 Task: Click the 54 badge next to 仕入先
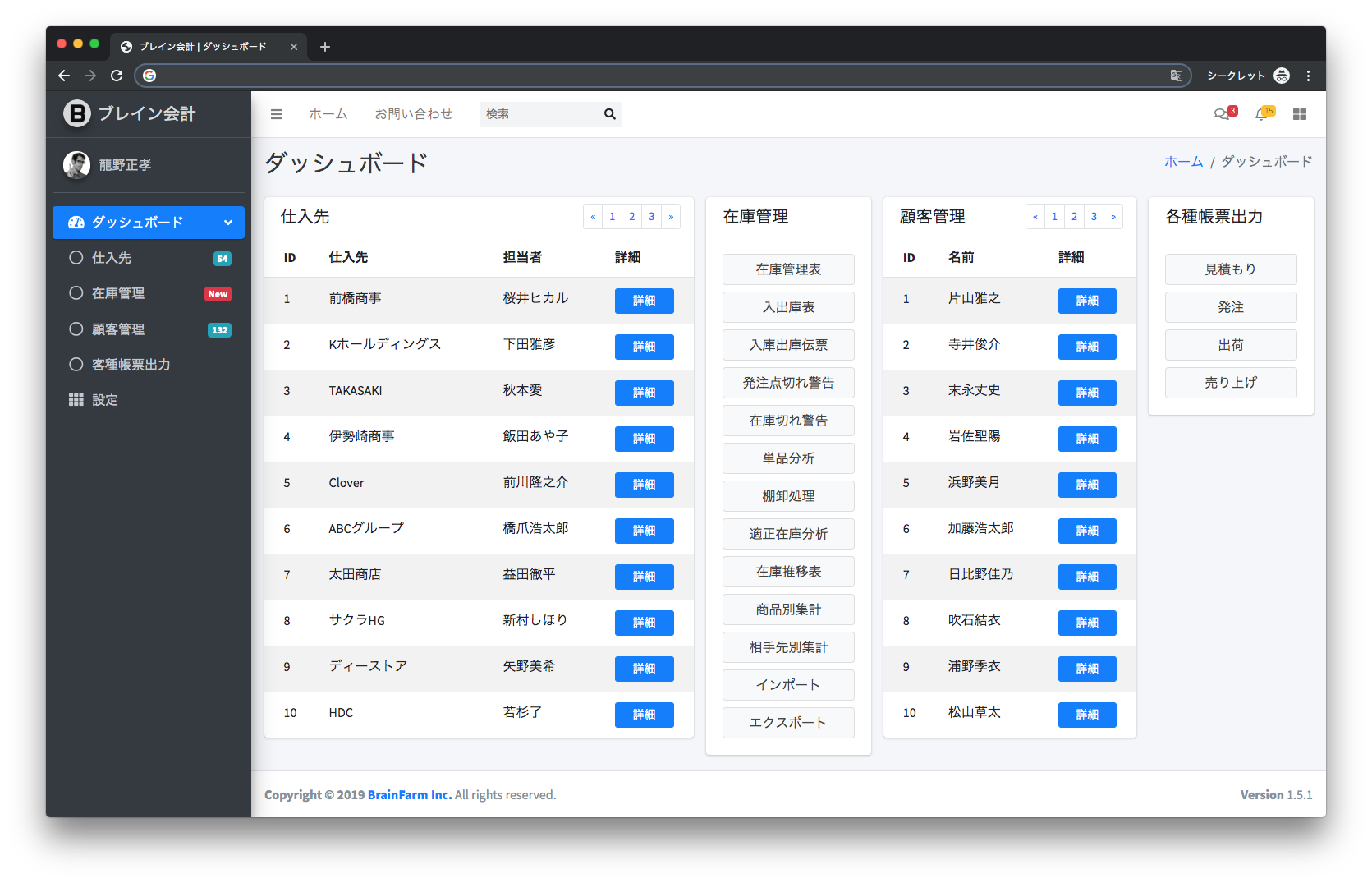(223, 259)
